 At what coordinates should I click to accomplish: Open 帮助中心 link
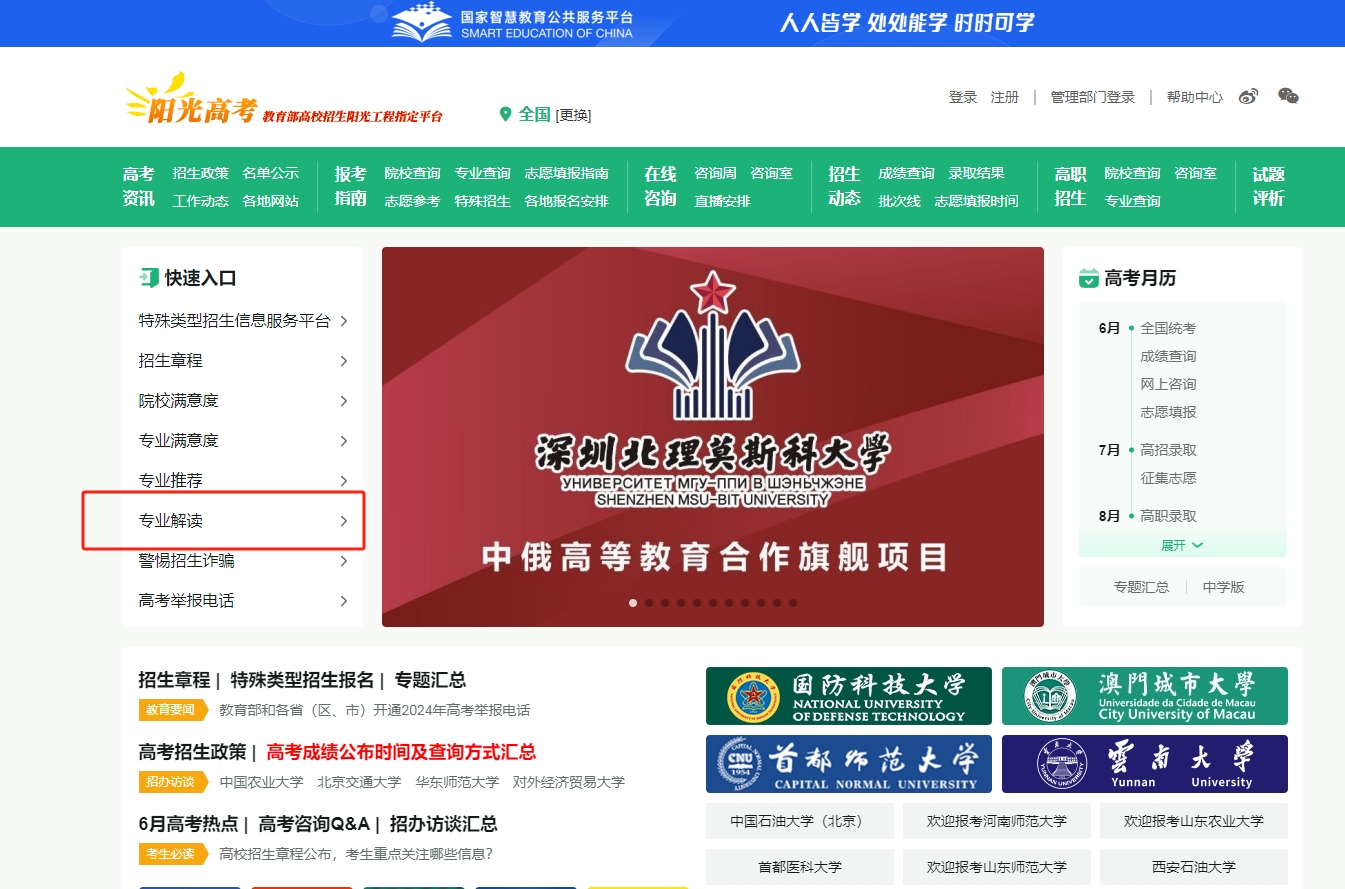point(1195,97)
